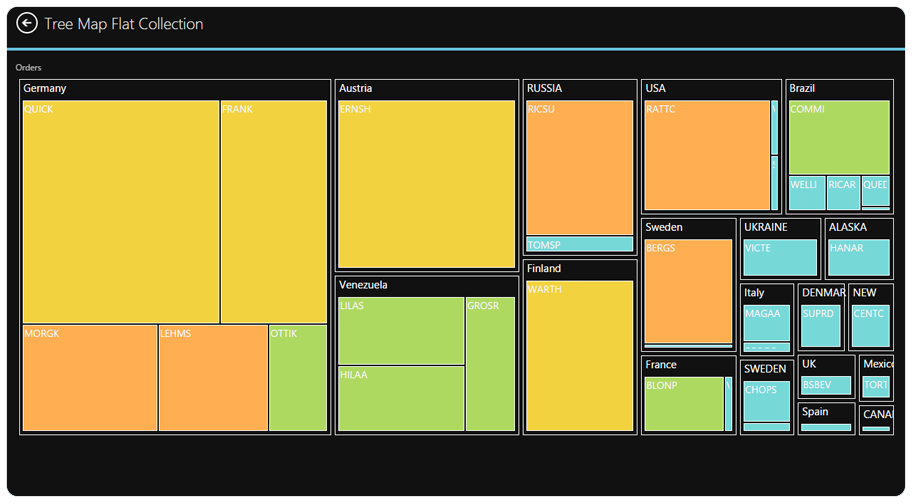Viewport: 912px width, 504px height.
Task: Click the back arrow icon
Action: (x=27, y=24)
